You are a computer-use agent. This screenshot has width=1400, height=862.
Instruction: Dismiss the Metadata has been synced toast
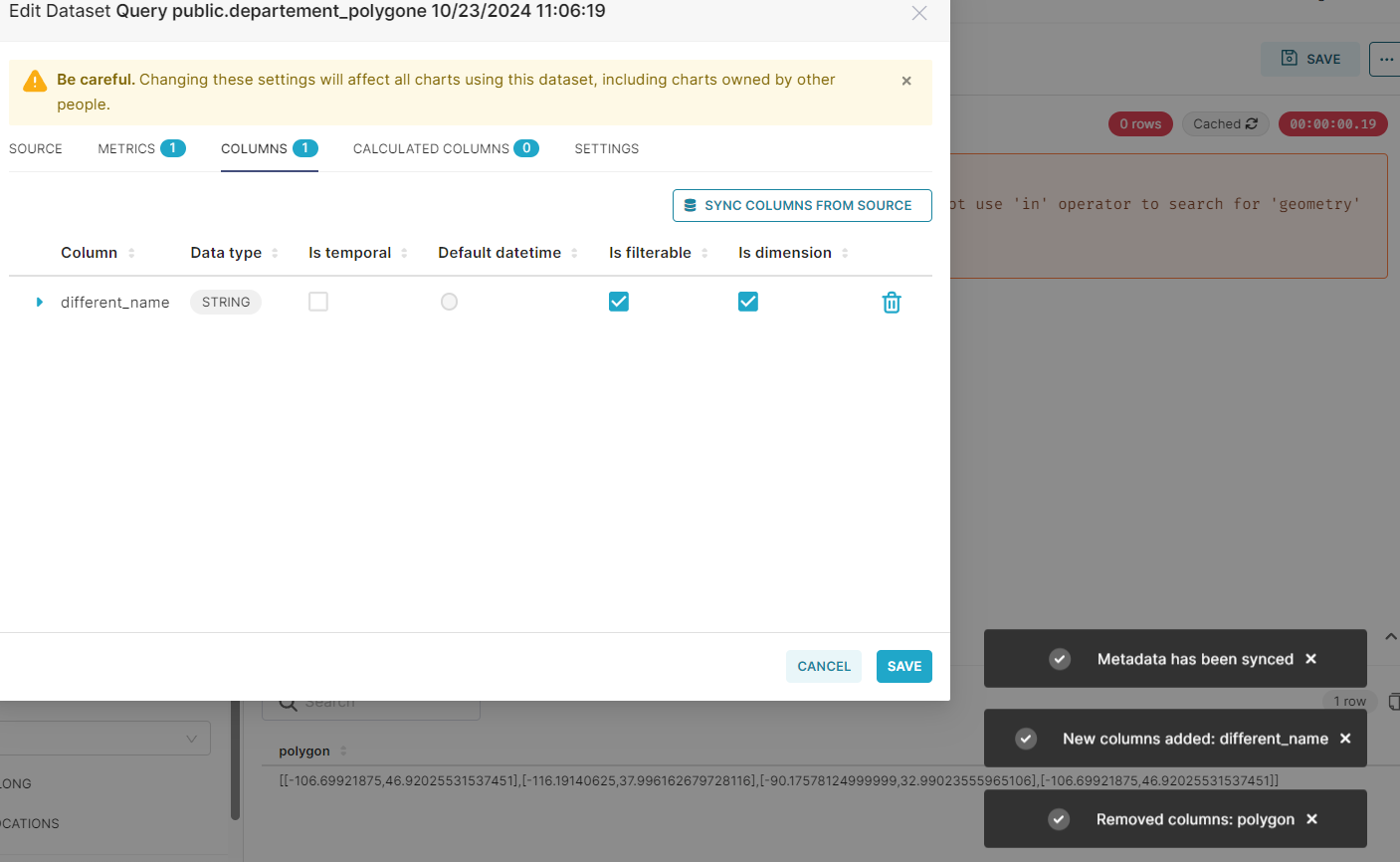point(1310,659)
